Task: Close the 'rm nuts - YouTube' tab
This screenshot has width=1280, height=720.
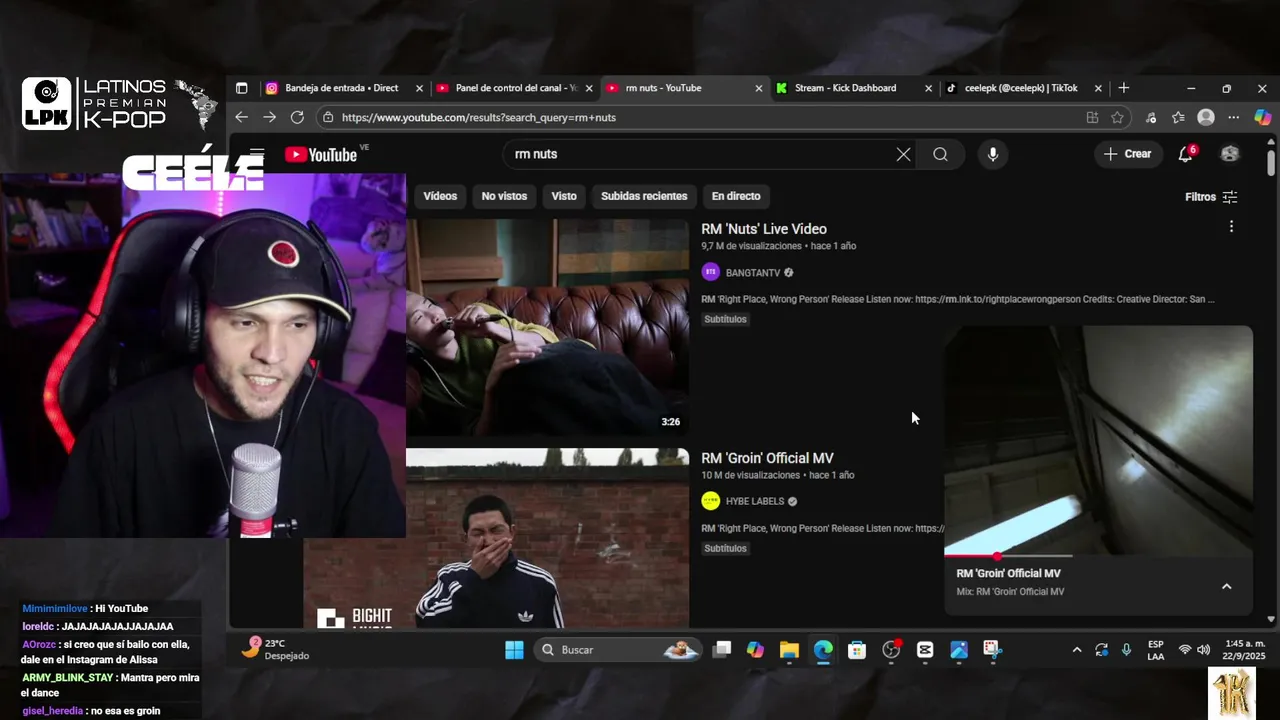Action: pos(759,88)
